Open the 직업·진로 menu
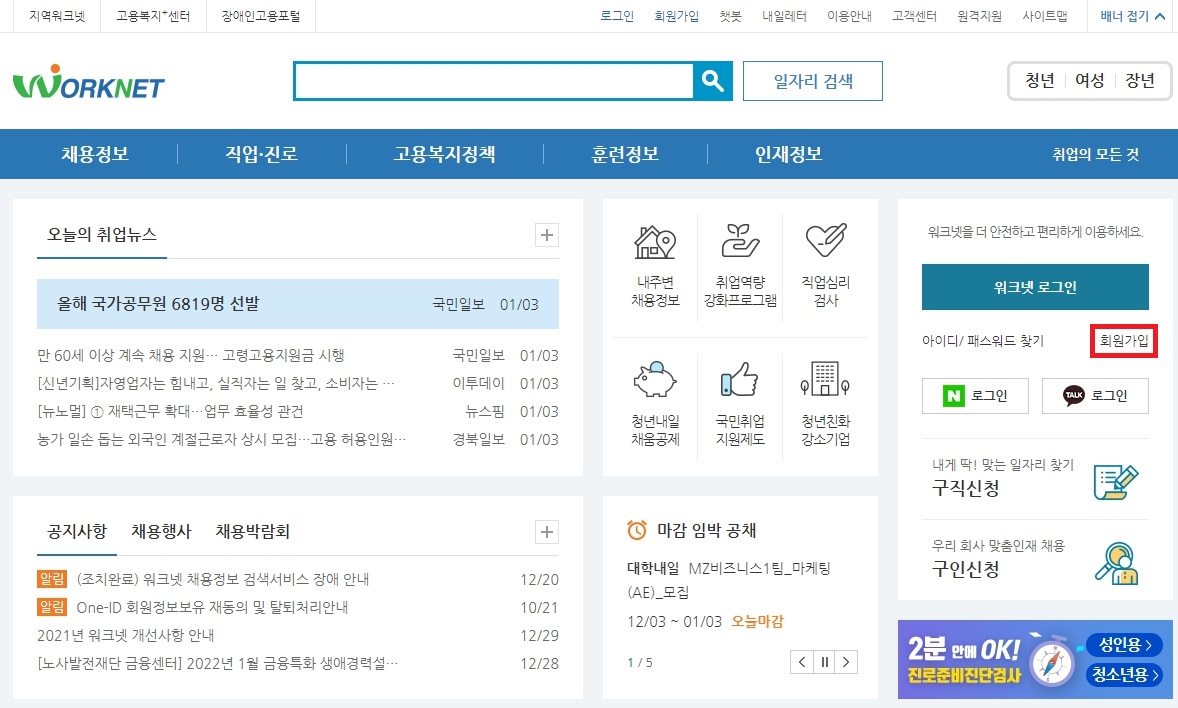Screen dimensions: 1178x708 coord(261,154)
